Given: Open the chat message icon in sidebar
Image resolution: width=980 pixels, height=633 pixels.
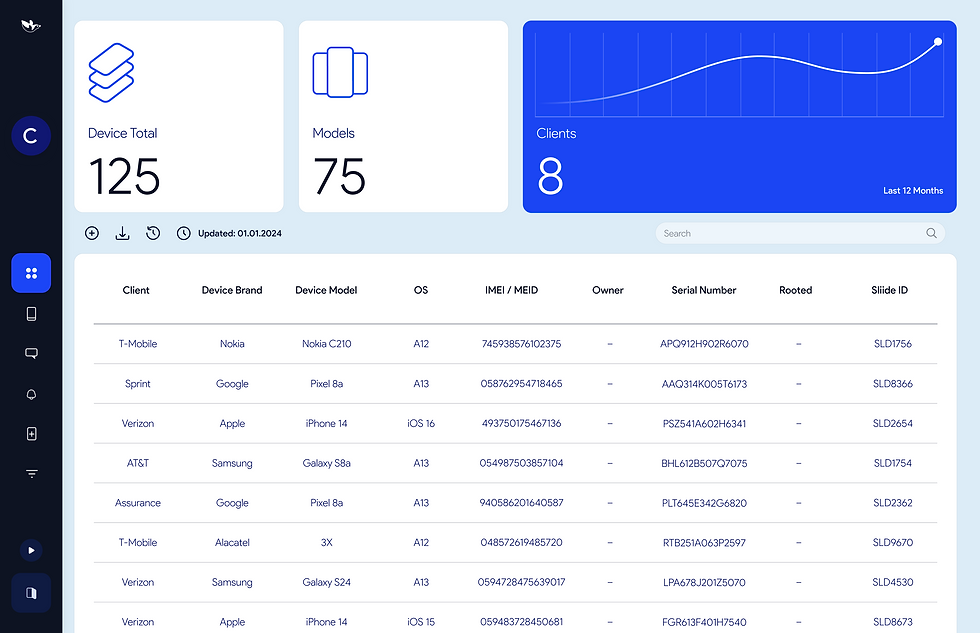Looking at the screenshot, I should [x=31, y=354].
